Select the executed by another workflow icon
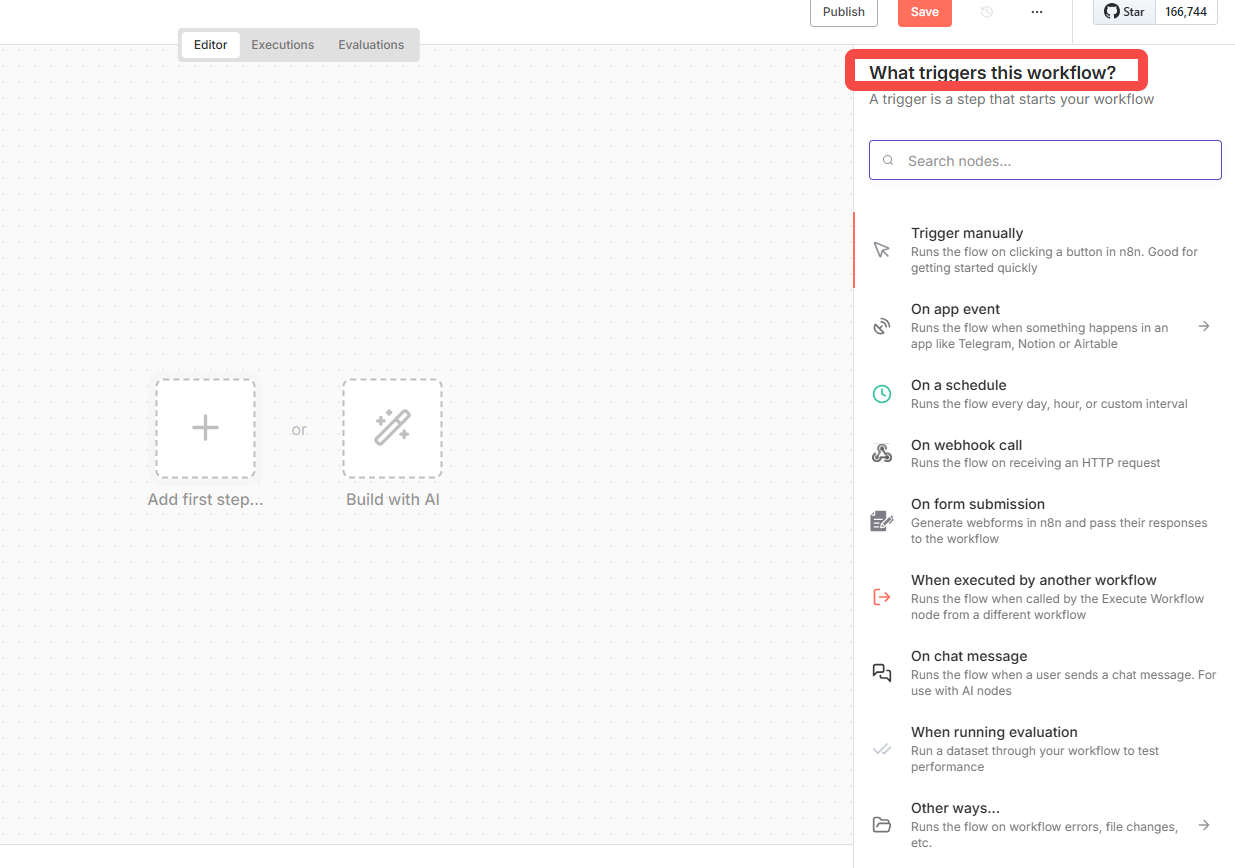 (x=881, y=597)
